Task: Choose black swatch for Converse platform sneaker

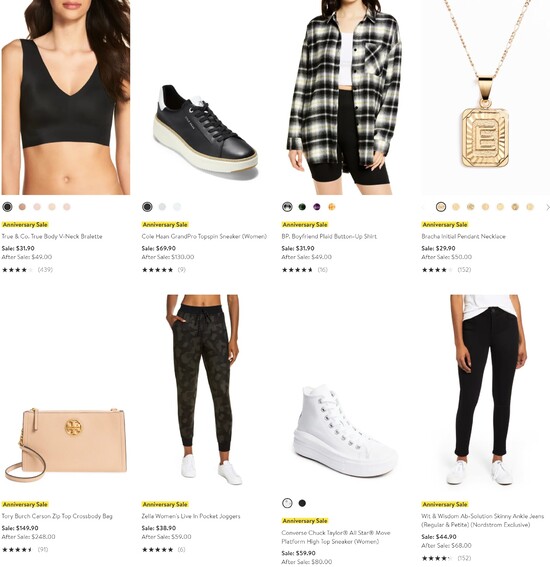Action: [302, 503]
